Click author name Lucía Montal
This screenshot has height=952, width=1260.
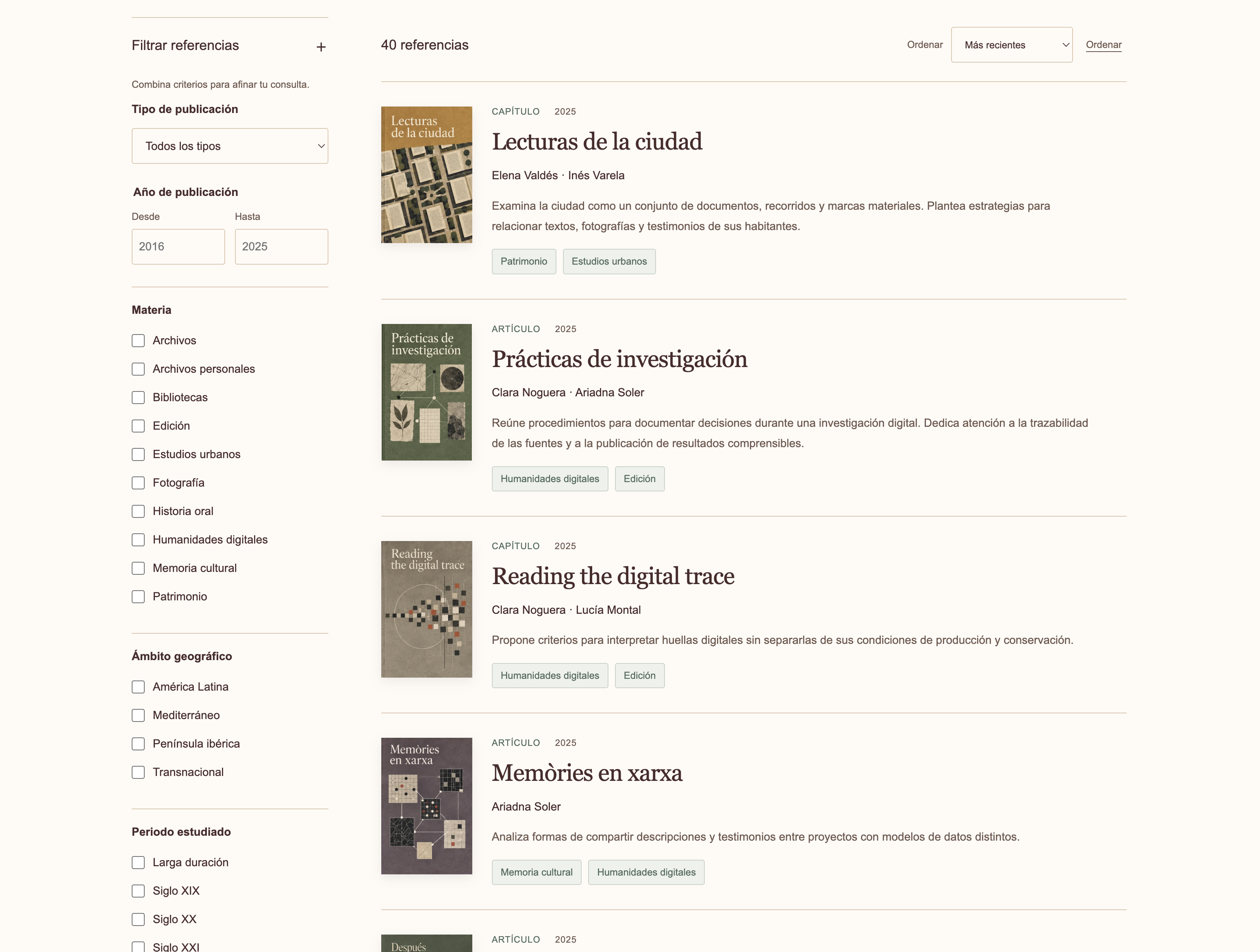click(608, 610)
